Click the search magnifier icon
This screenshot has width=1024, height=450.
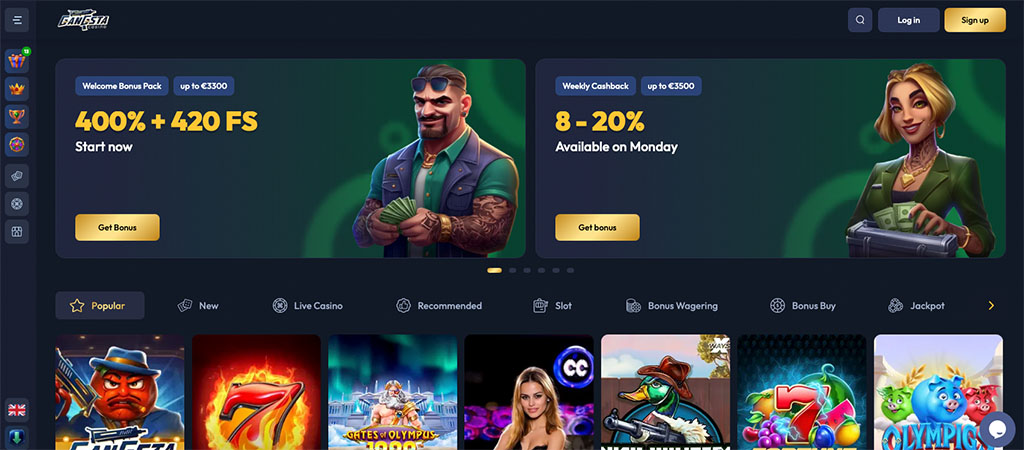coord(860,20)
